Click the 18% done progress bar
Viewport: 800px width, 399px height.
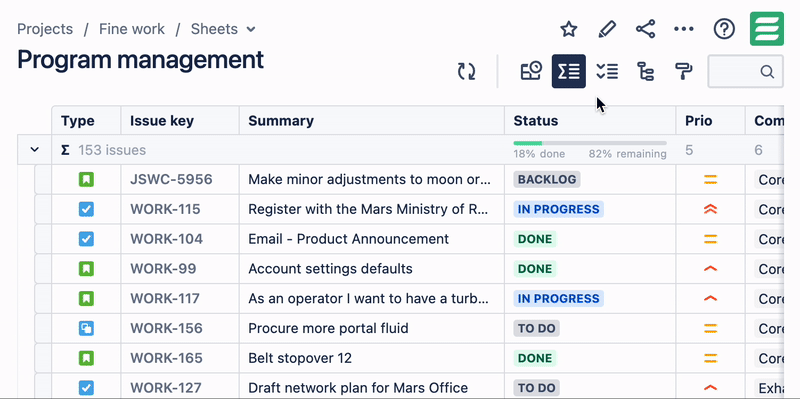click(x=590, y=143)
